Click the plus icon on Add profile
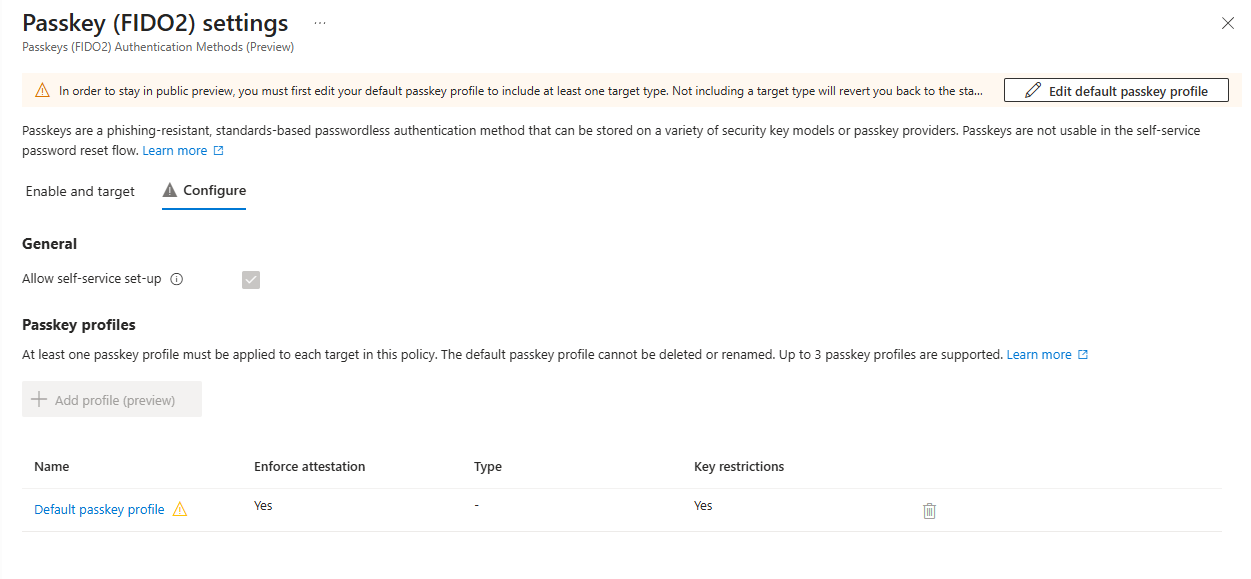 coord(39,397)
